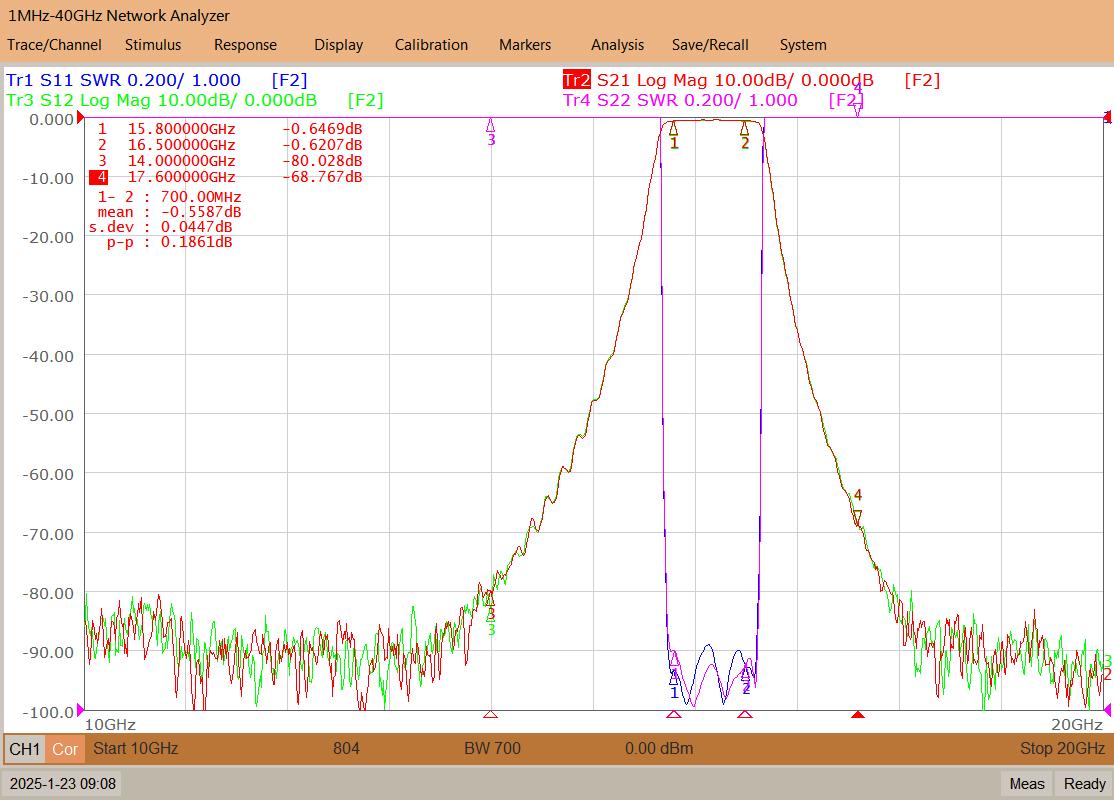Click the [F2] label next to Tr3
The width and height of the screenshot is (1114, 800).
pos(365,100)
